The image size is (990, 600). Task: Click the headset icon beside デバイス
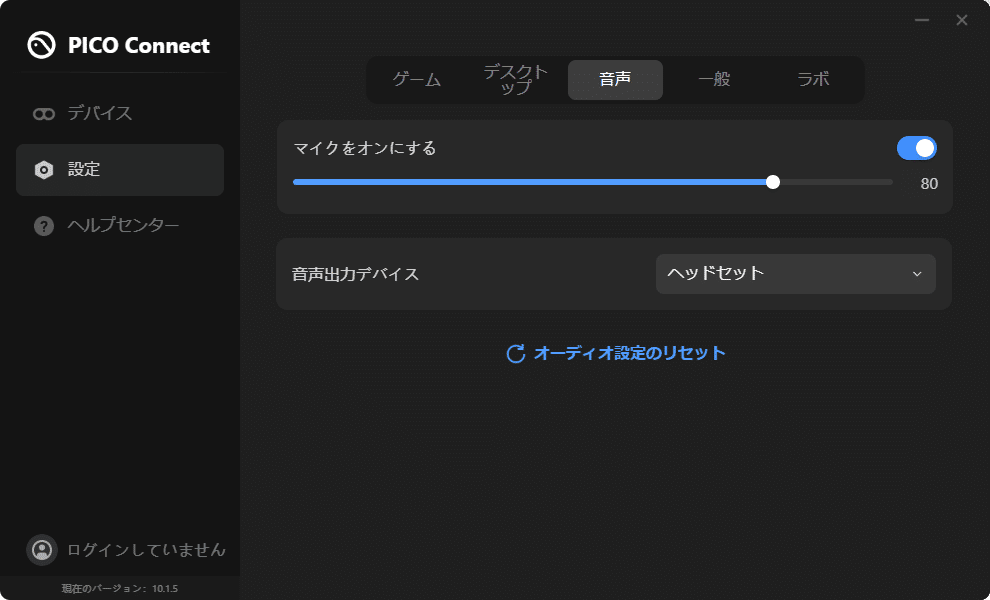click(44, 114)
